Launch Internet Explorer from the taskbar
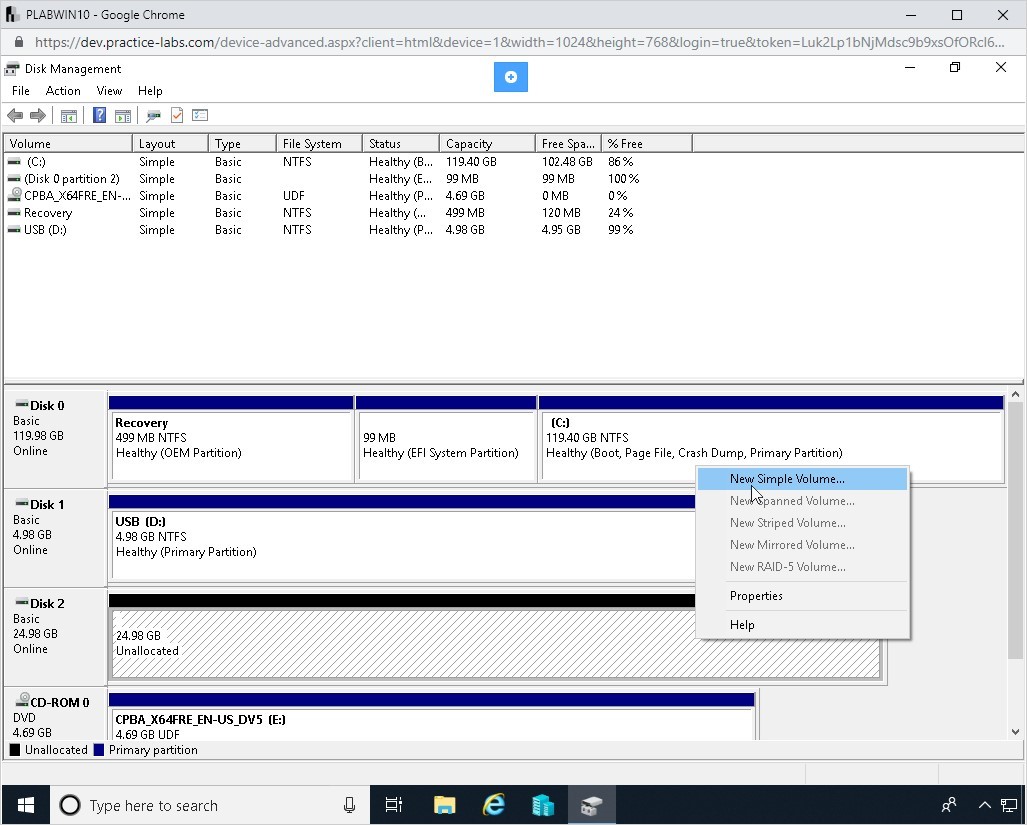This screenshot has width=1027, height=825. click(x=493, y=805)
